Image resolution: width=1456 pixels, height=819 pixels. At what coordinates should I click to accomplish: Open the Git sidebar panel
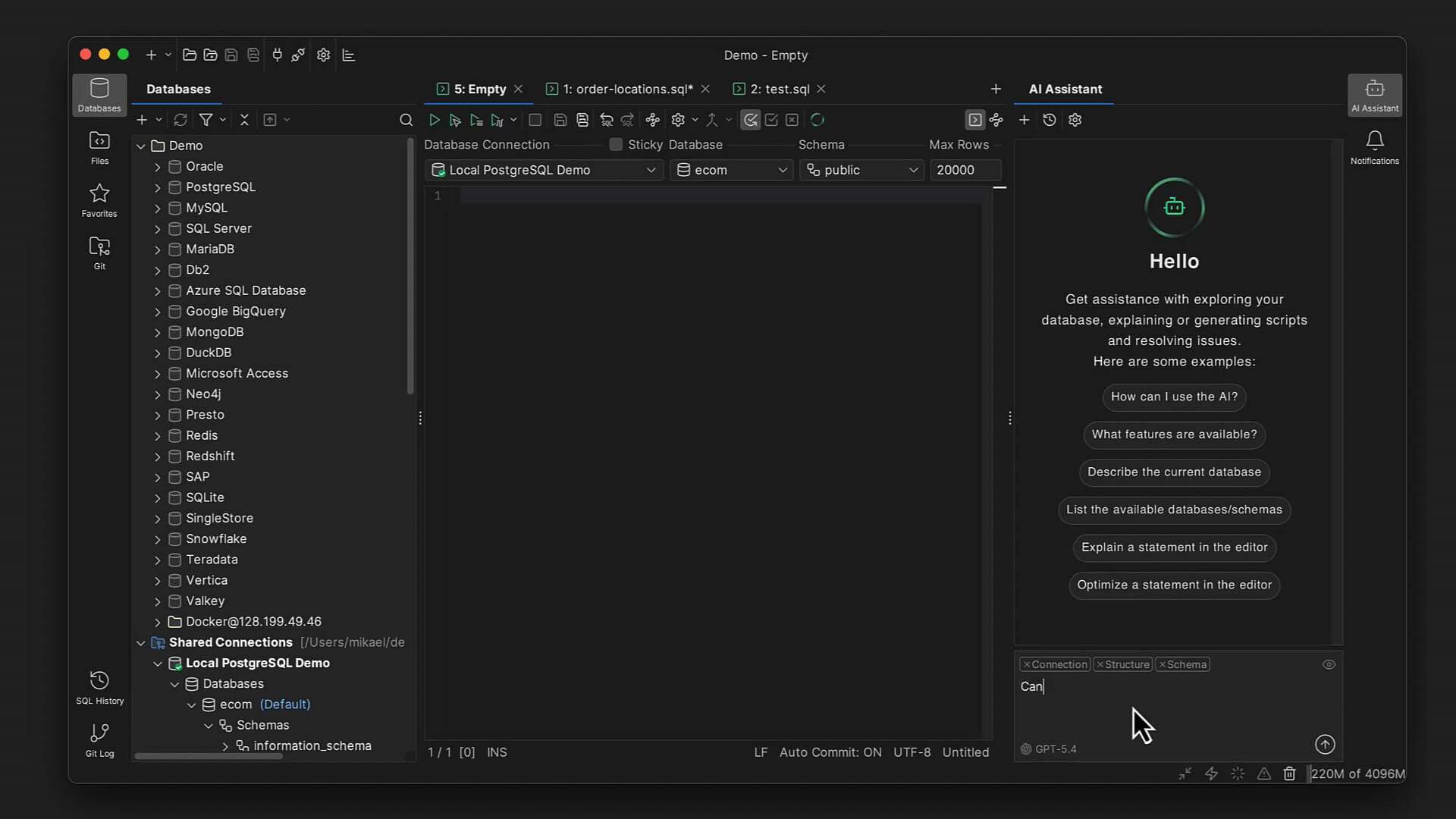pos(99,253)
